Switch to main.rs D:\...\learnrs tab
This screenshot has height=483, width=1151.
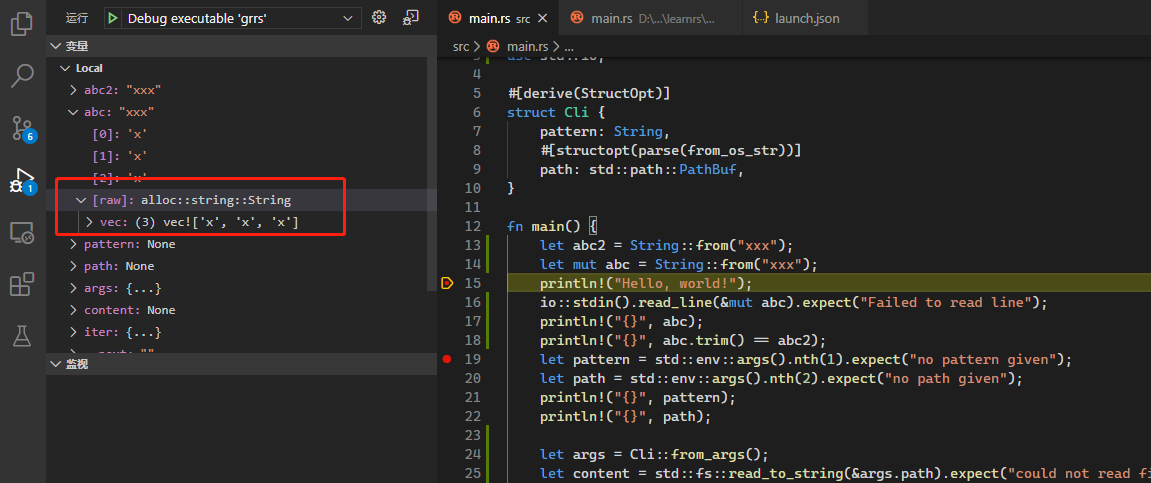pos(652,18)
